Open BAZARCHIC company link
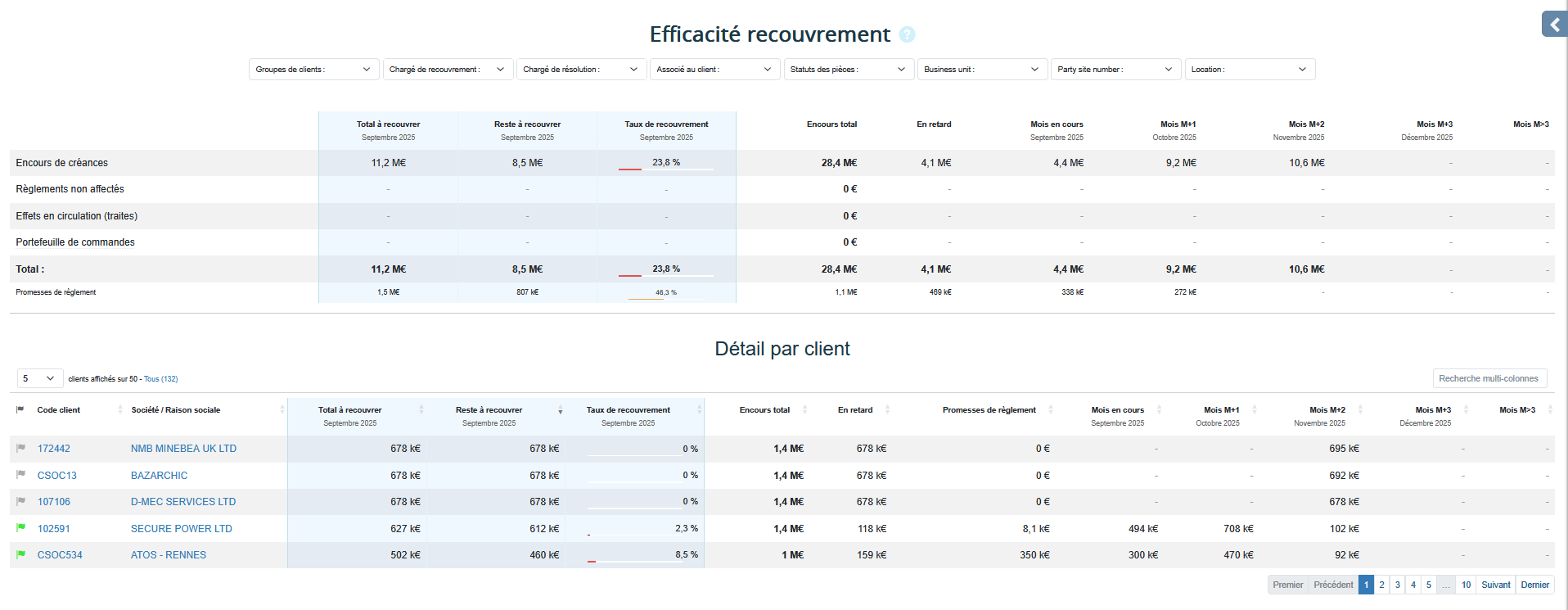The width and height of the screenshot is (1568, 610). pos(159,475)
